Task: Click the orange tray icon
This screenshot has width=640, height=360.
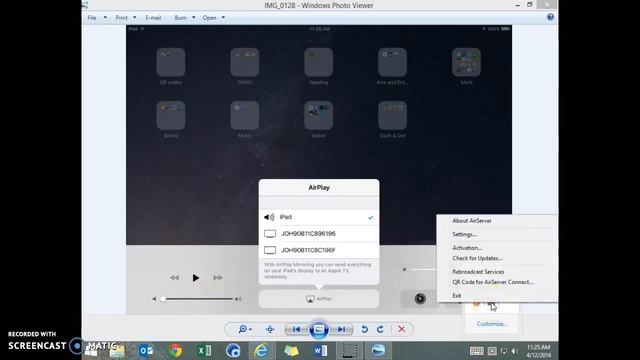Action: 476,304
